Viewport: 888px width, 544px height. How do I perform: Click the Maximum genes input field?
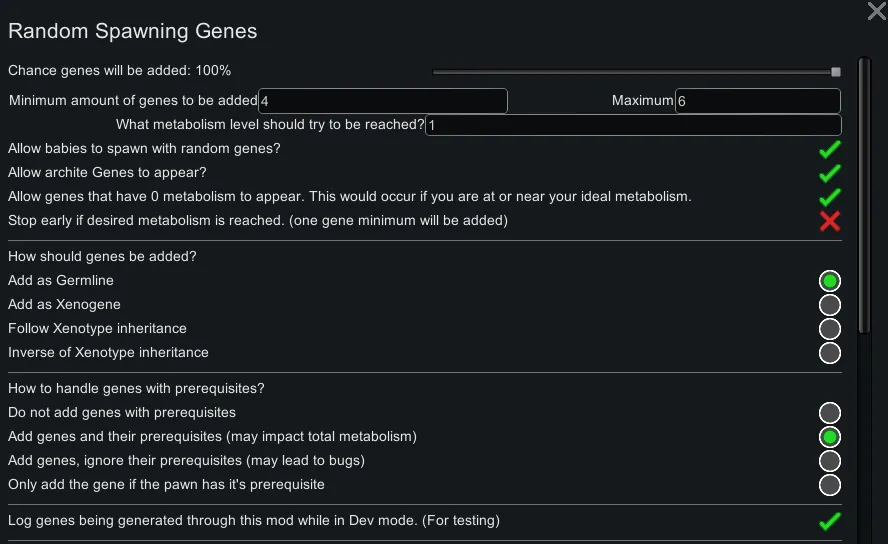[757, 101]
